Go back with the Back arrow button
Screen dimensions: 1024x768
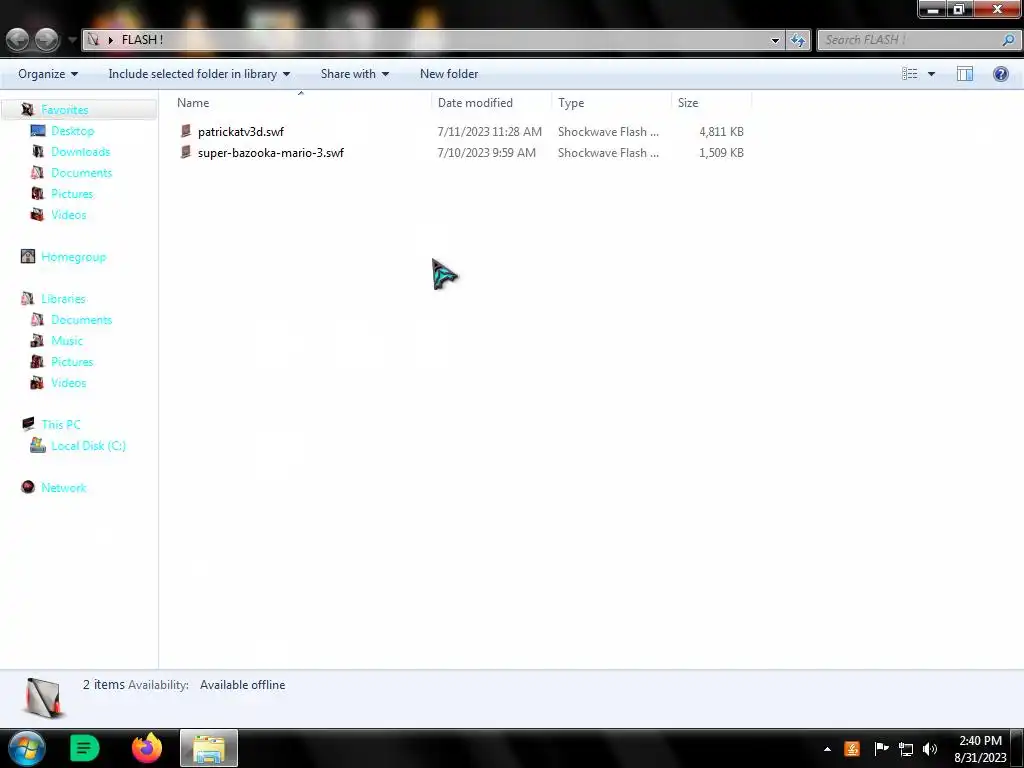[18, 40]
